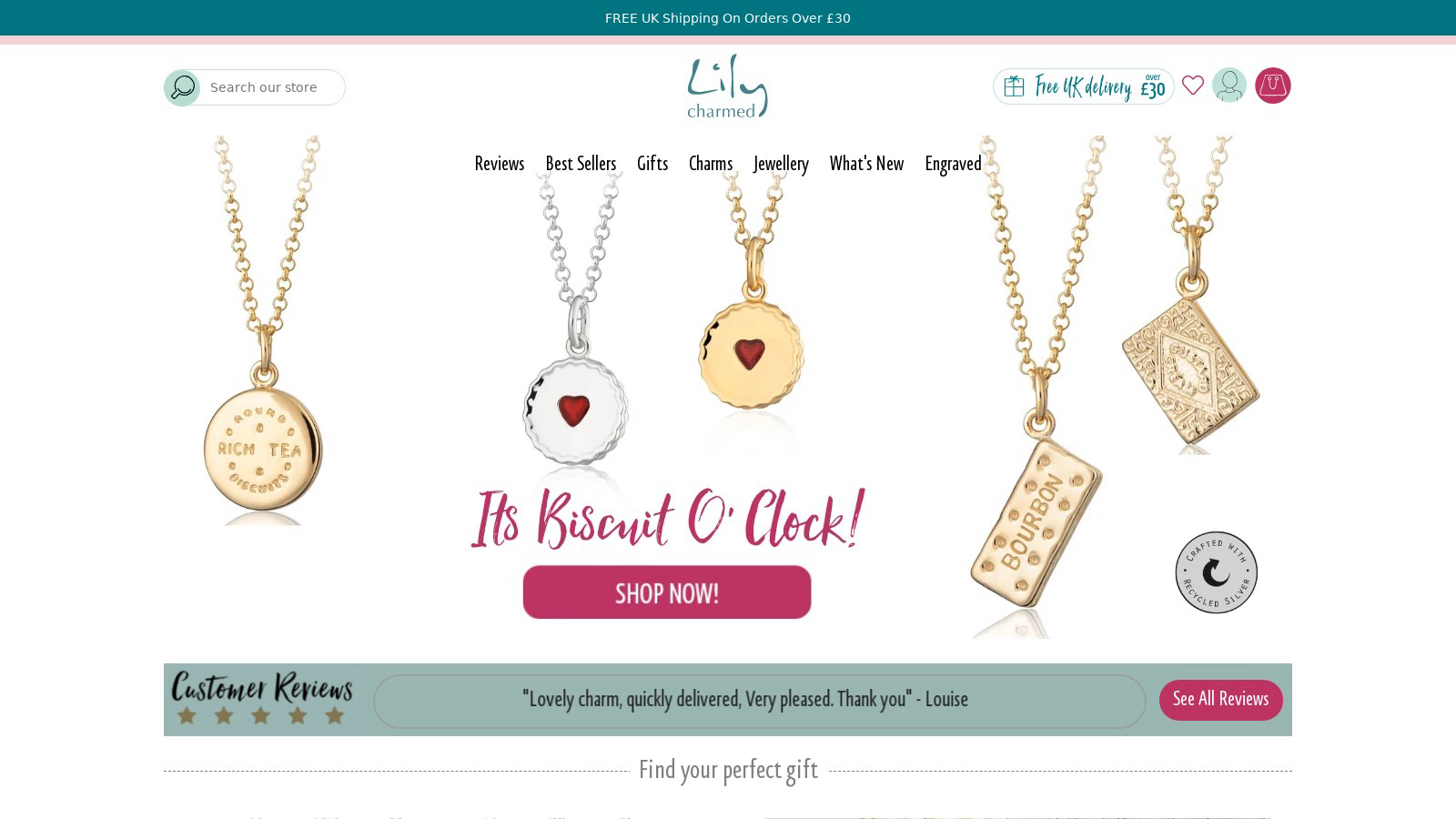Expand the Jewellery navigation menu
This screenshot has width=1456, height=819.
781,164
